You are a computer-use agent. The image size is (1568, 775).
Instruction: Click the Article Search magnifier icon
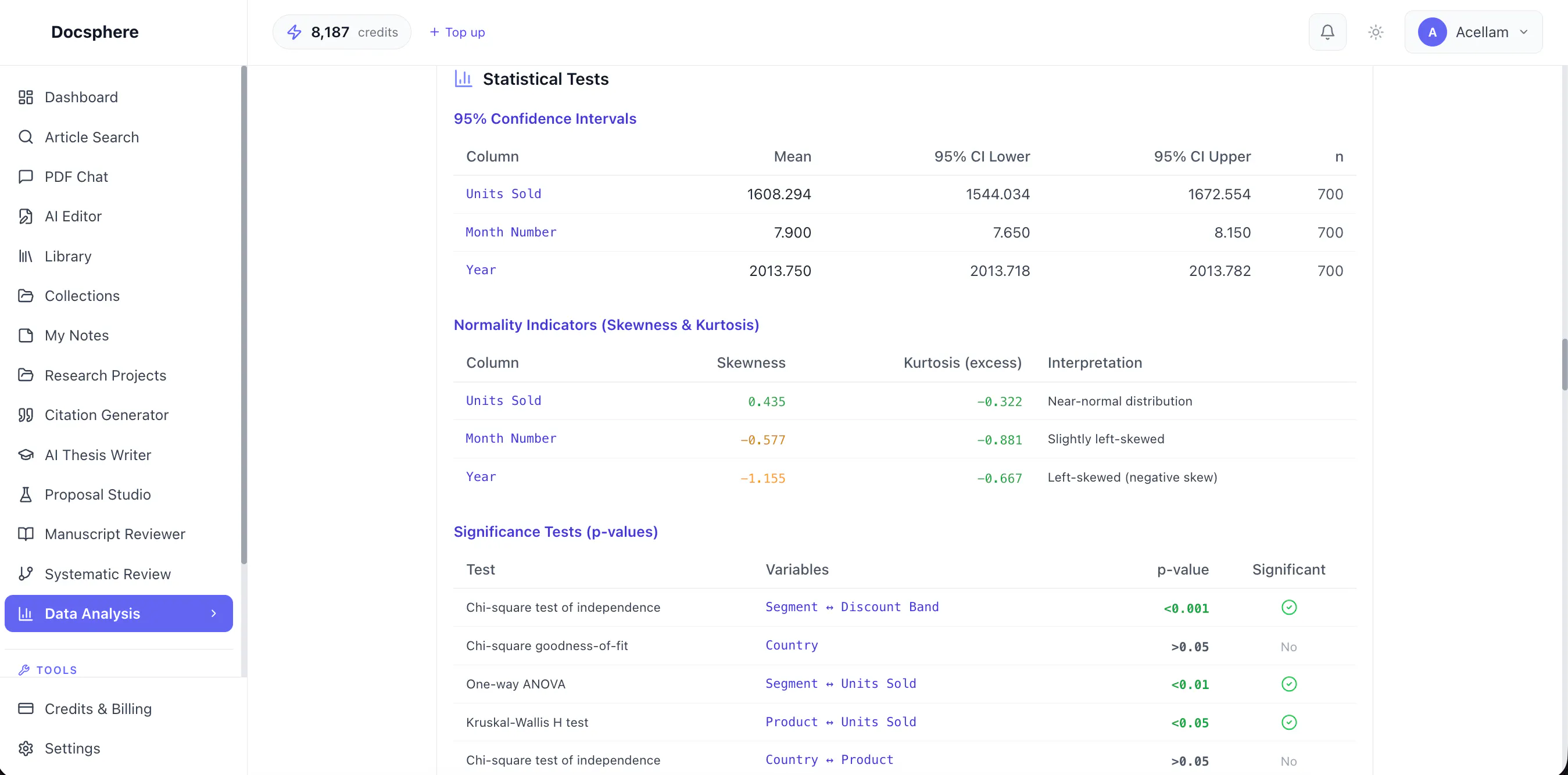click(26, 137)
